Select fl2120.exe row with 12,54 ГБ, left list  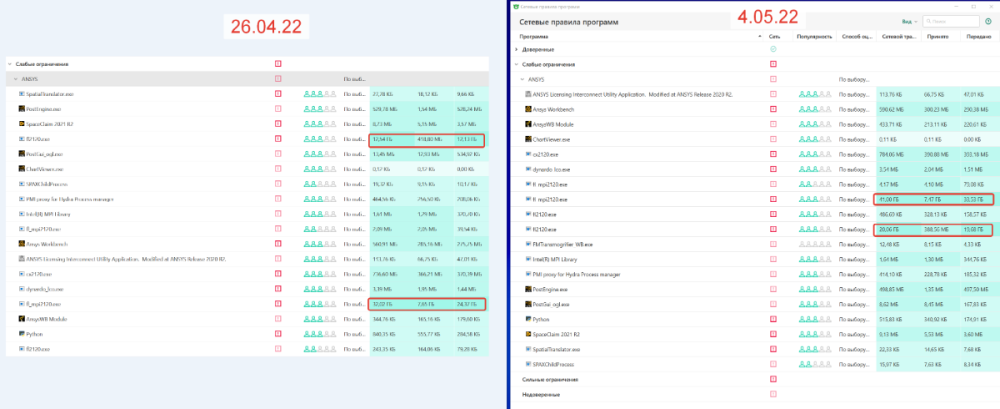[247, 138]
